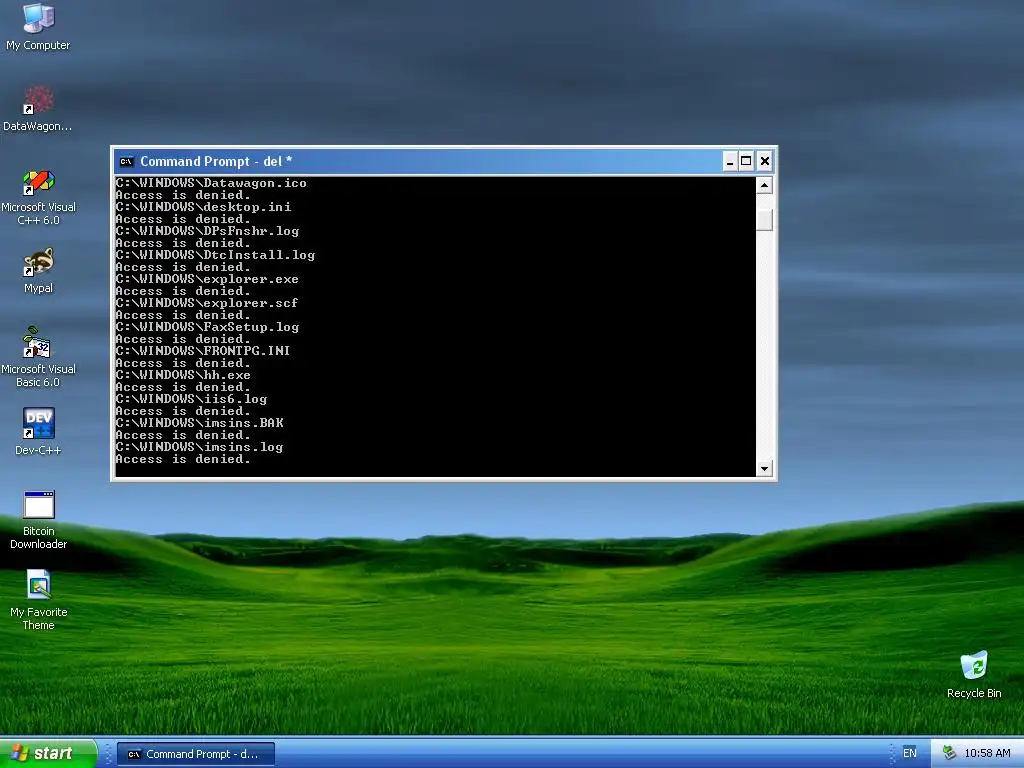This screenshot has width=1024, height=768.
Task: Click the Command Prompt scroll down arrow
Action: (x=764, y=468)
